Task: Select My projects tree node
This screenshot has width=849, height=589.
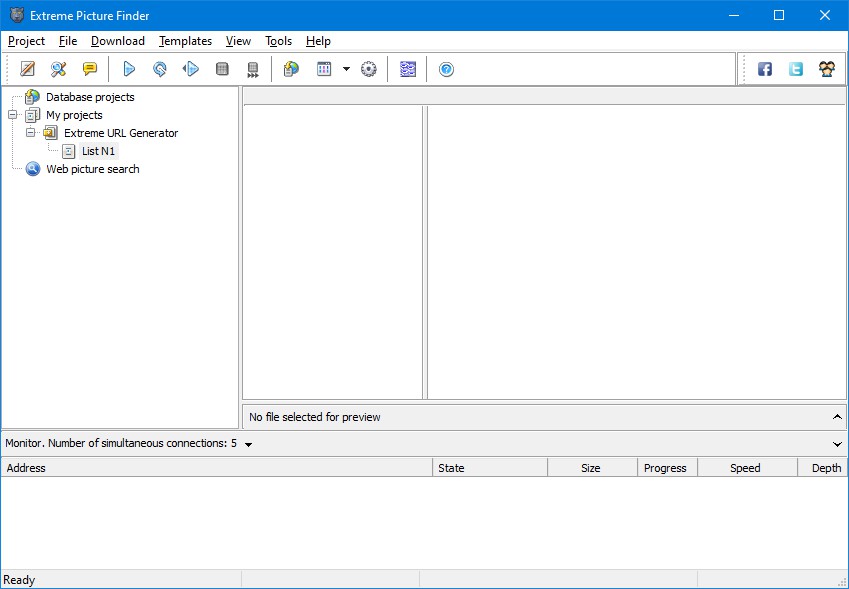Action: [x=74, y=115]
